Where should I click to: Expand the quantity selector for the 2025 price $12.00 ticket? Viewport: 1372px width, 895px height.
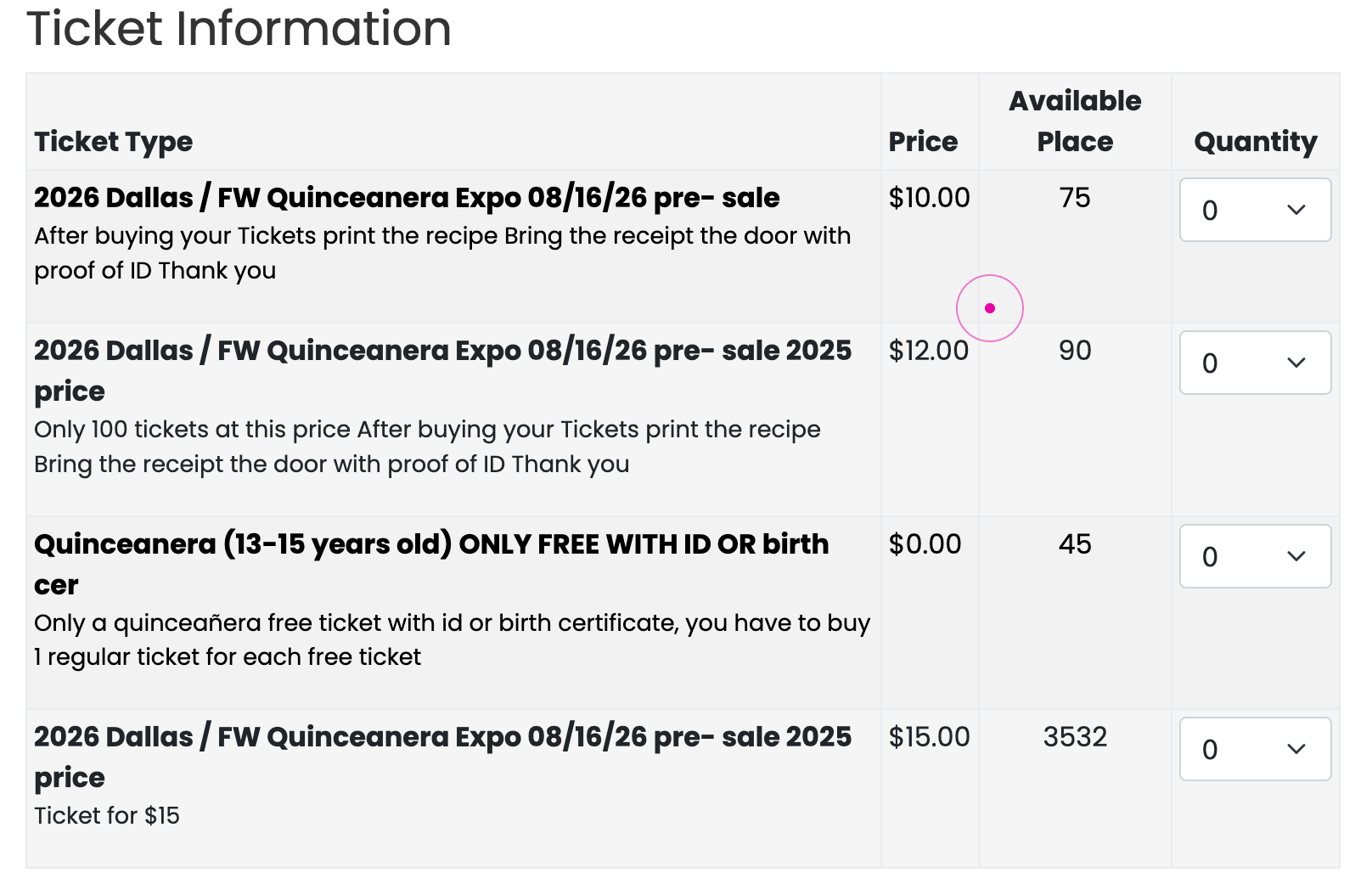1255,363
